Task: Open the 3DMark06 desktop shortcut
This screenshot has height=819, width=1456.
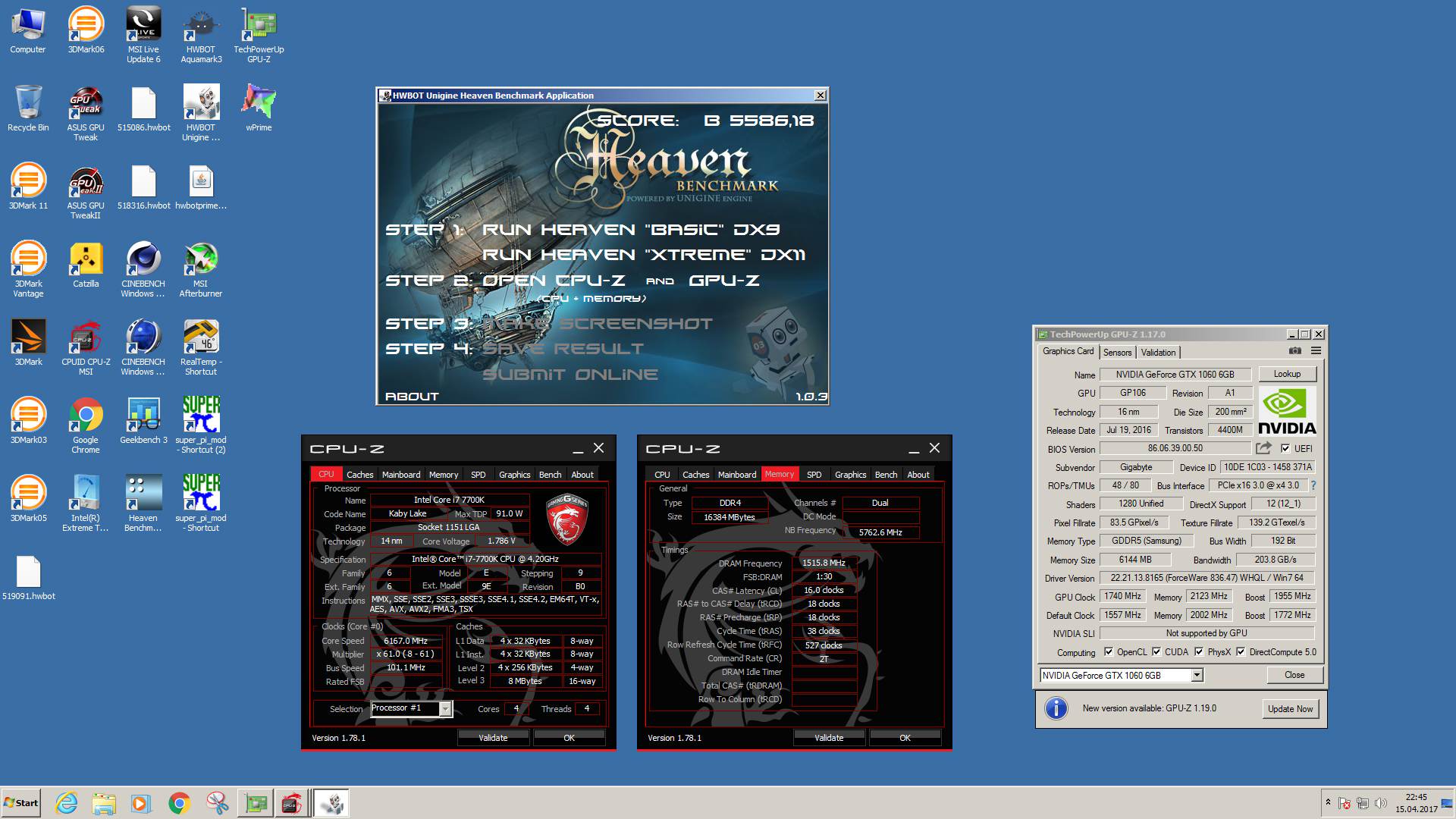Action: pyautogui.click(x=86, y=30)
